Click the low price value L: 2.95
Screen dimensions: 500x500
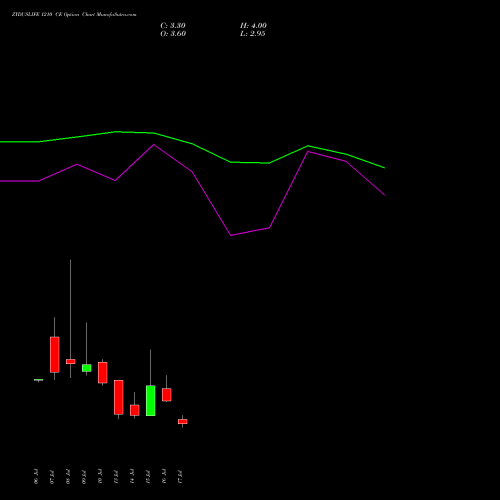[252, 34]
